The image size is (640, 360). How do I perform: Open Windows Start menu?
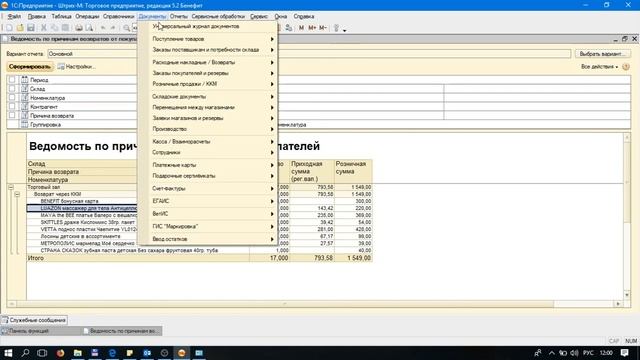[x=8, y=353]
